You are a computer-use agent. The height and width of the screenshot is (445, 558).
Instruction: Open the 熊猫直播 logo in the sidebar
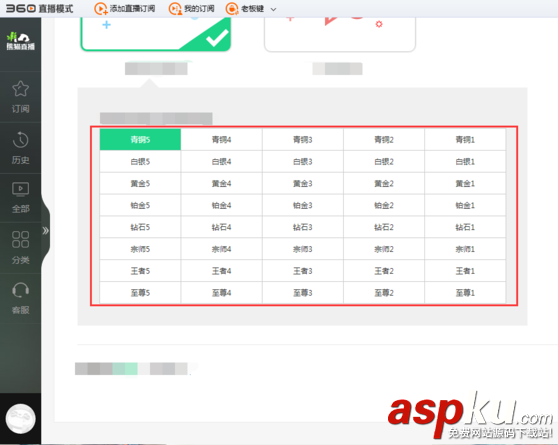20,41
